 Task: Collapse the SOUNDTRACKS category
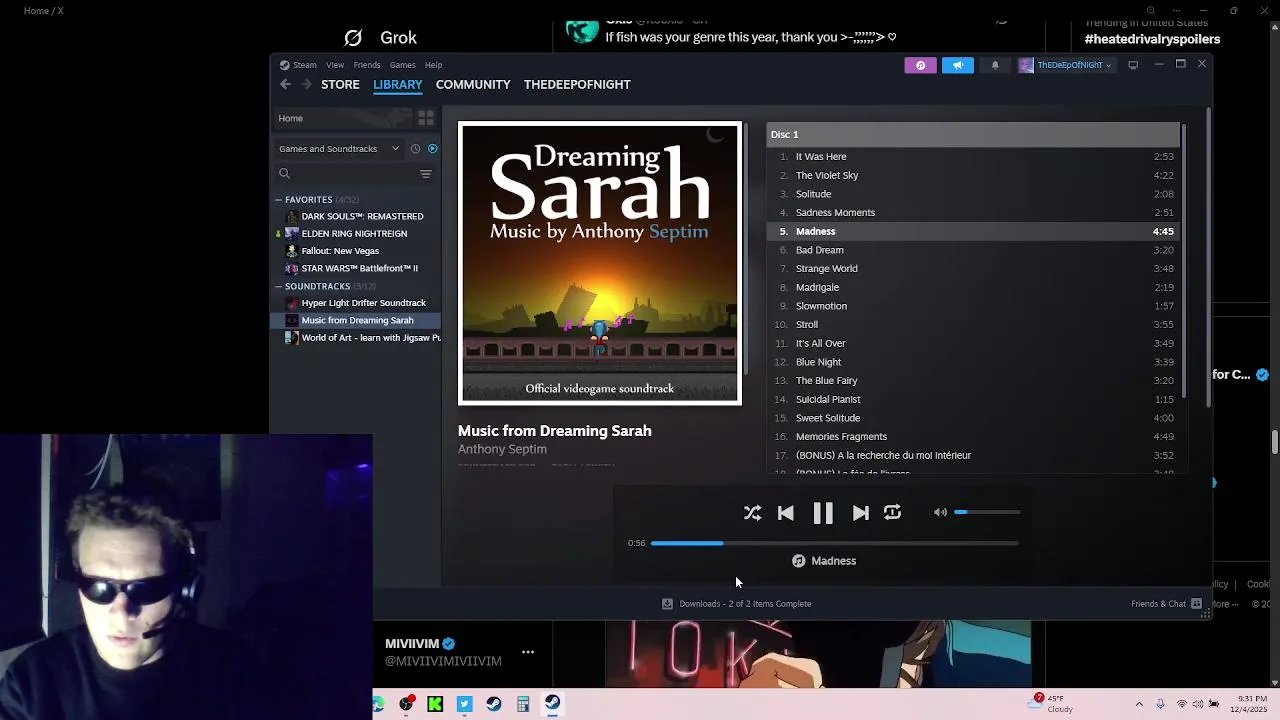pos(279,286)
